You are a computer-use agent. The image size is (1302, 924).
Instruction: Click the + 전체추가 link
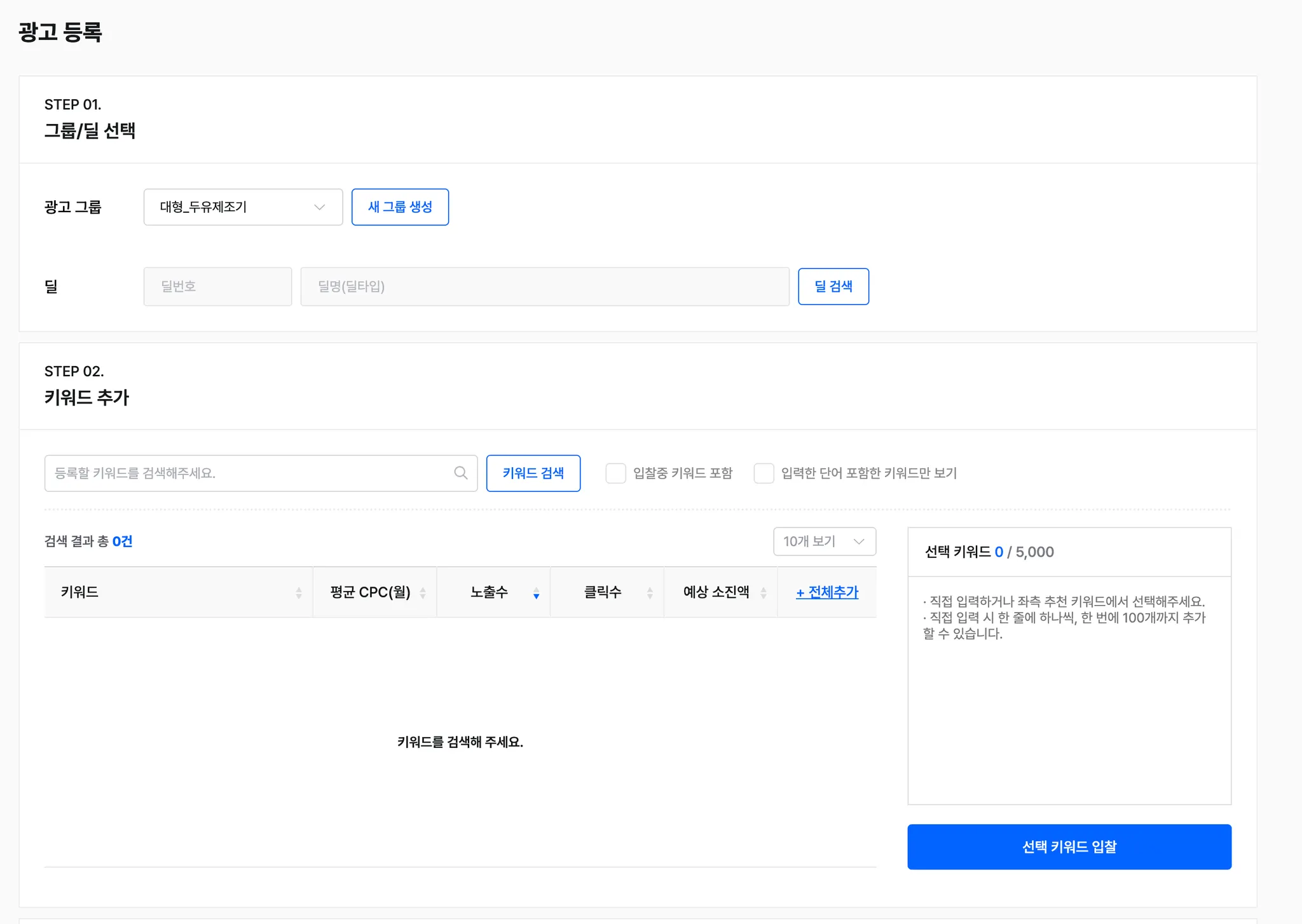coord(826,592)
